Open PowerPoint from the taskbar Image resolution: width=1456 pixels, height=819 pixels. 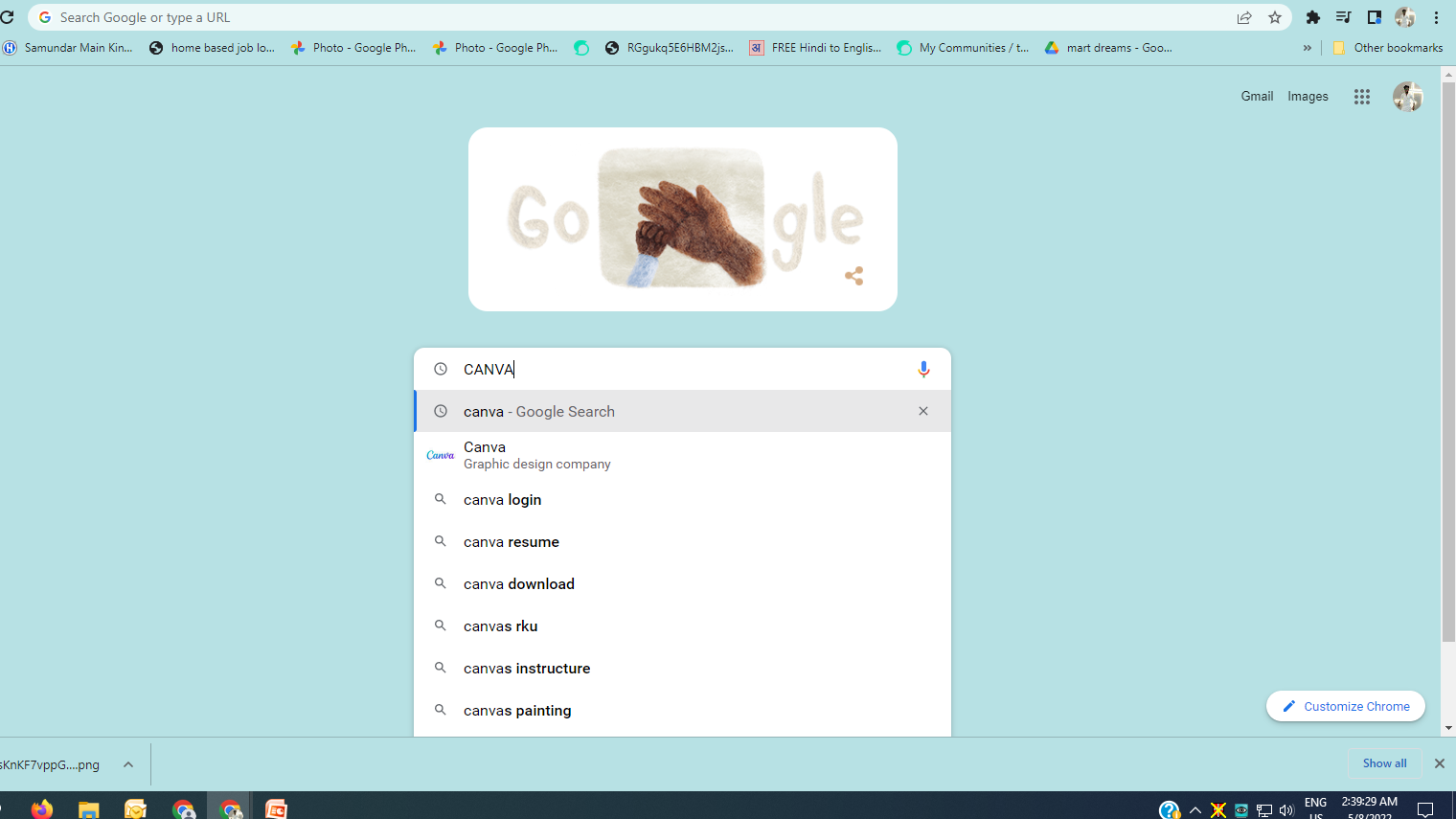276,809
